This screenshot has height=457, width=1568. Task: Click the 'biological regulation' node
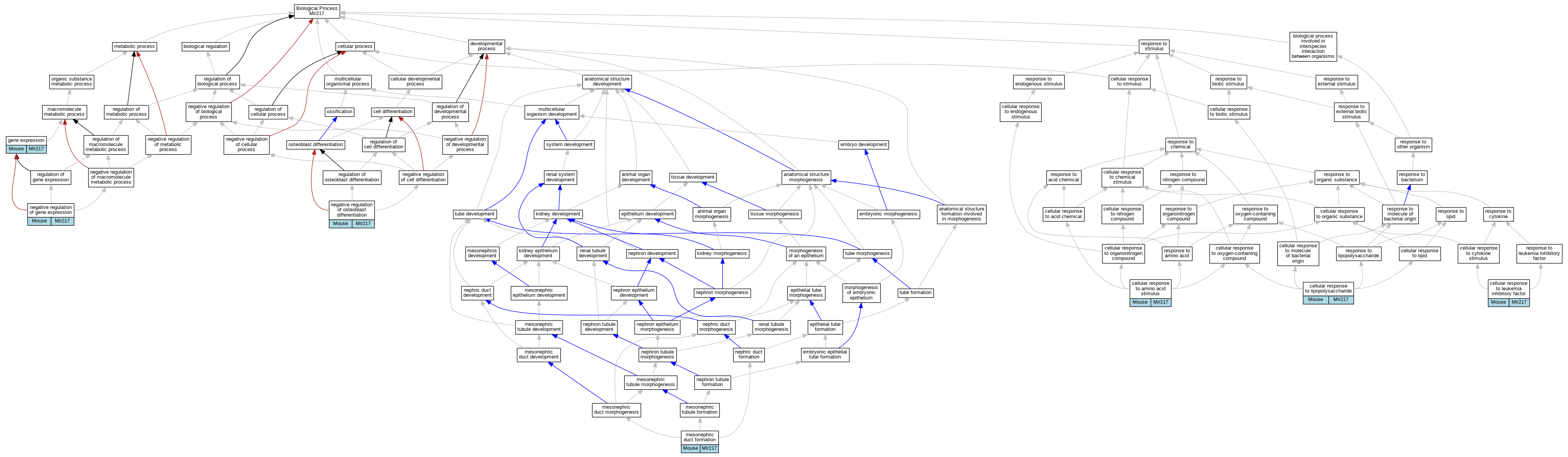[x=205, y=46]
